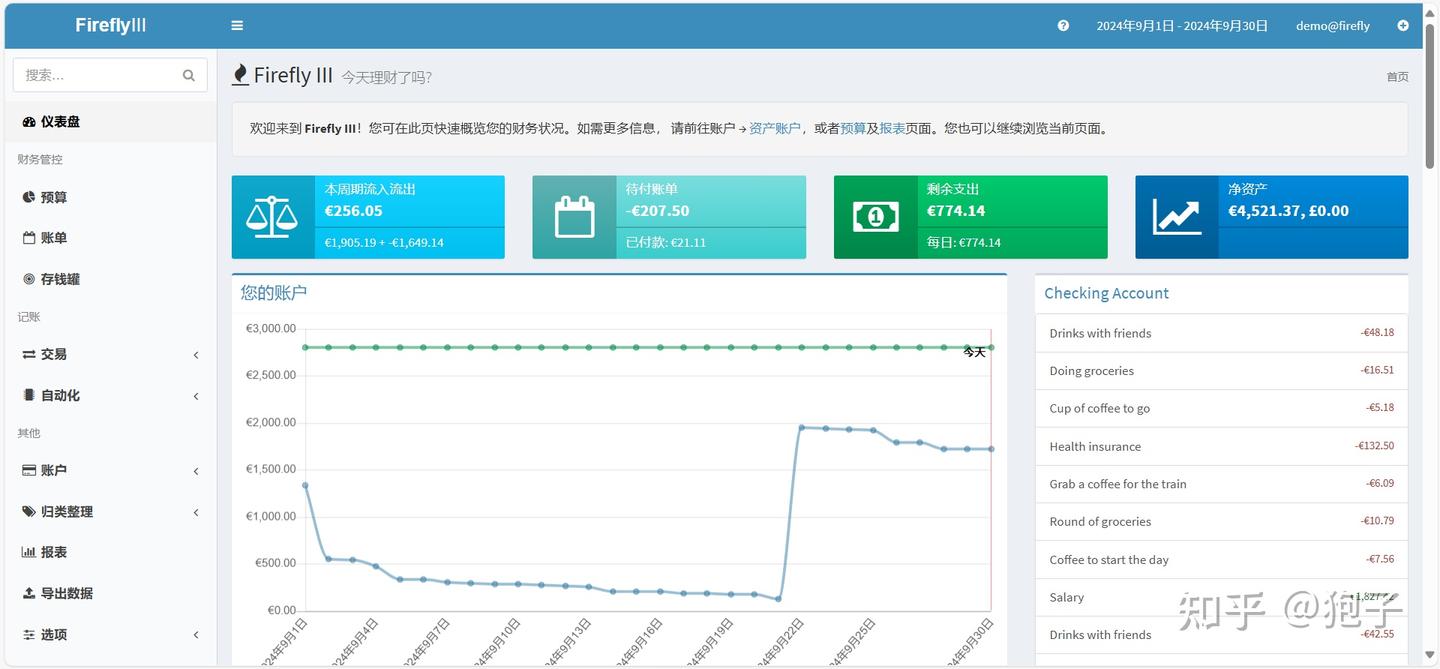Viewport: 1440px width, 669px height.
Task: Open the 账单 (bills) section icon
Action: click(30, 238)
